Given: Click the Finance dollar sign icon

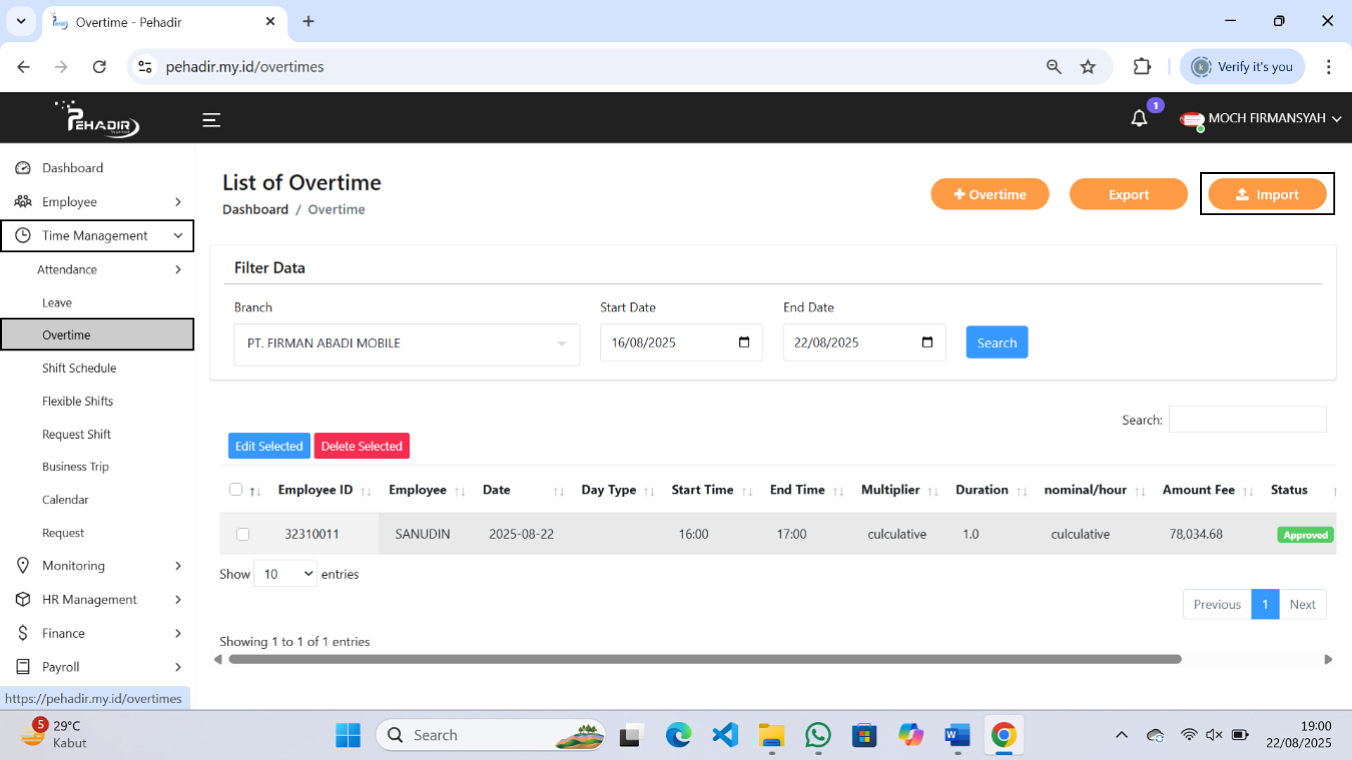Looking at the screenshot, I should pyautogui.click(x=23, y=633).
